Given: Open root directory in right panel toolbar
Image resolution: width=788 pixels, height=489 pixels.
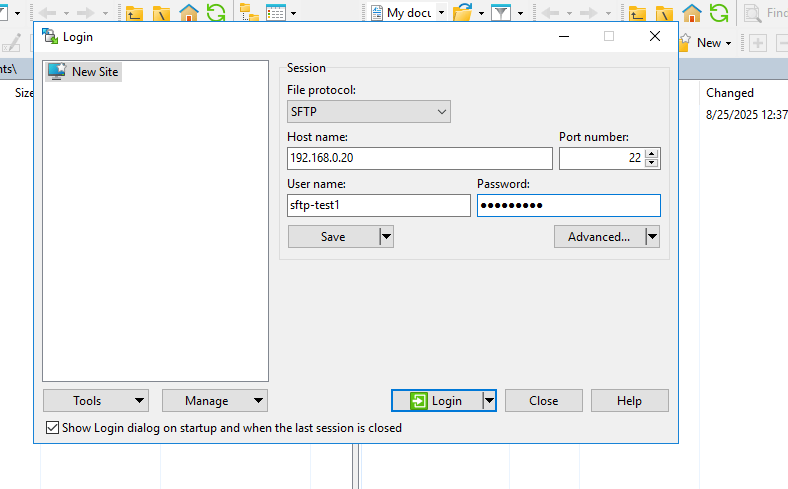Looking at the screenshot, I should pyautogui.click(x=664, y=13).
